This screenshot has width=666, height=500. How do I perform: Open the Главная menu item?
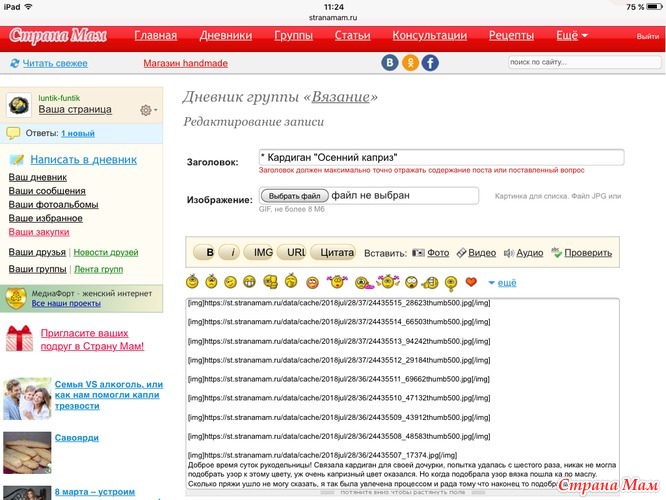tap(155, 36)
